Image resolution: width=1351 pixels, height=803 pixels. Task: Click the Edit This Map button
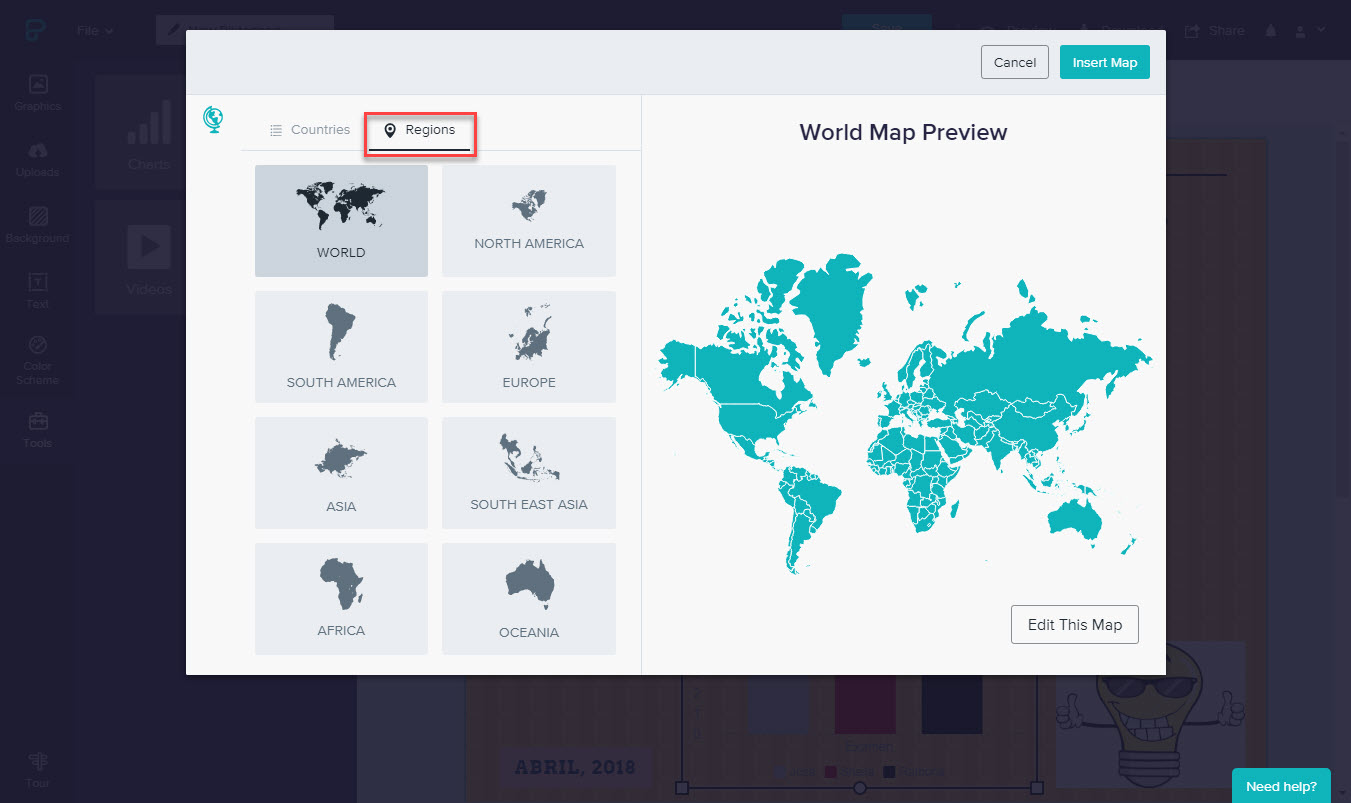click(1075, 624)
